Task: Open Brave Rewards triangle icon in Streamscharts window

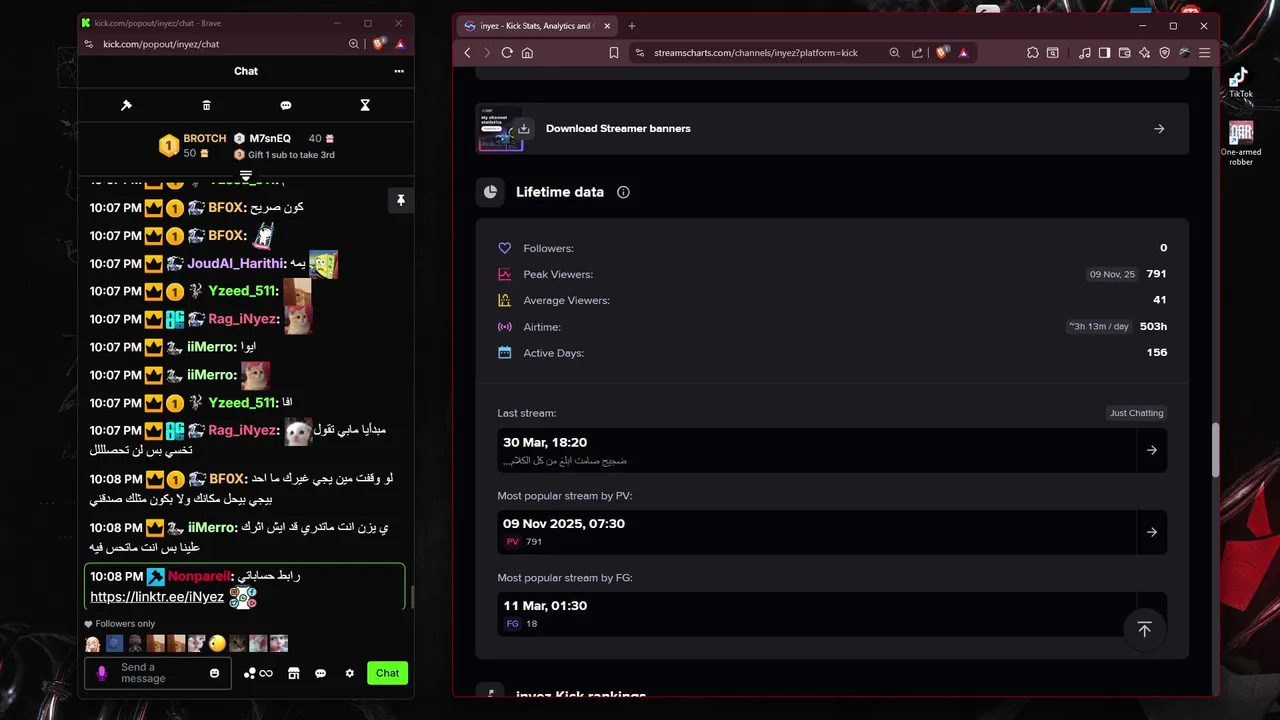Action: 963,53
